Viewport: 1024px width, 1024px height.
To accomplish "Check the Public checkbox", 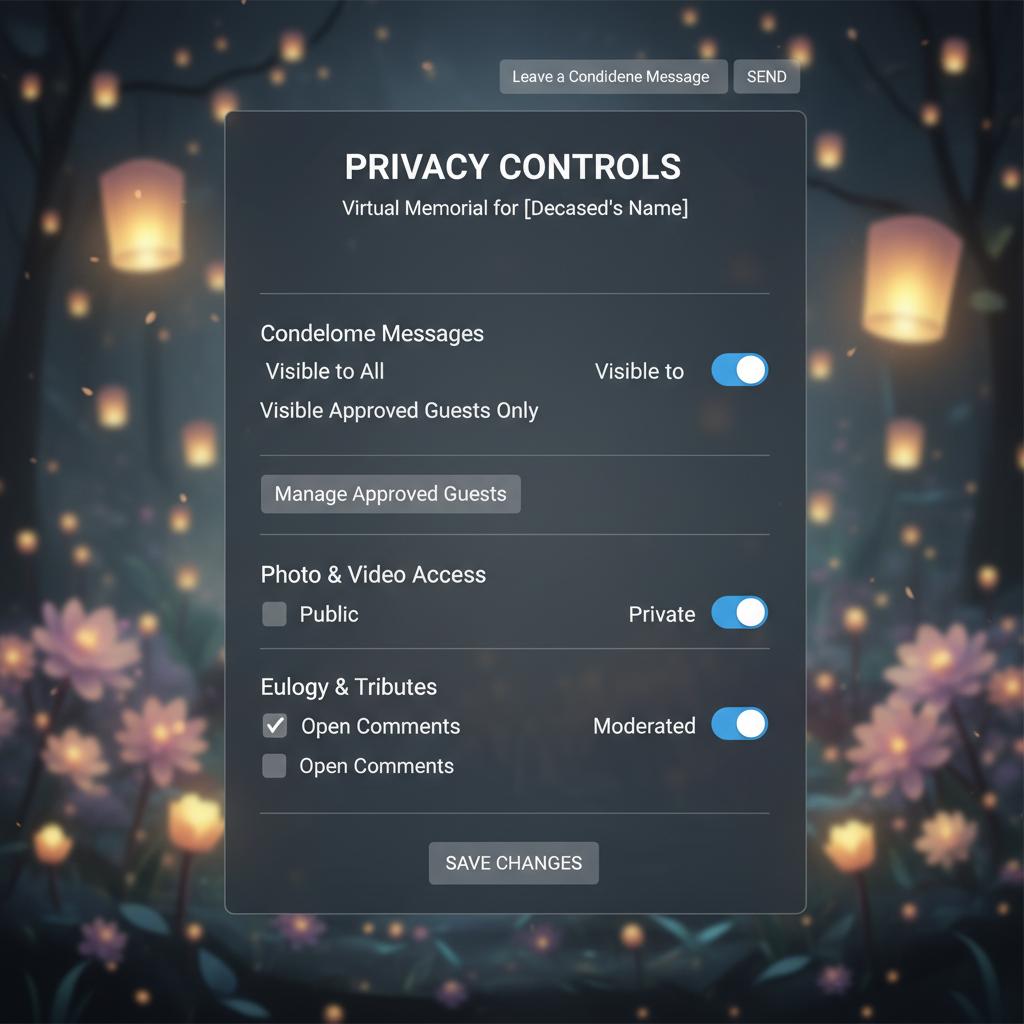I will (274, 614).
